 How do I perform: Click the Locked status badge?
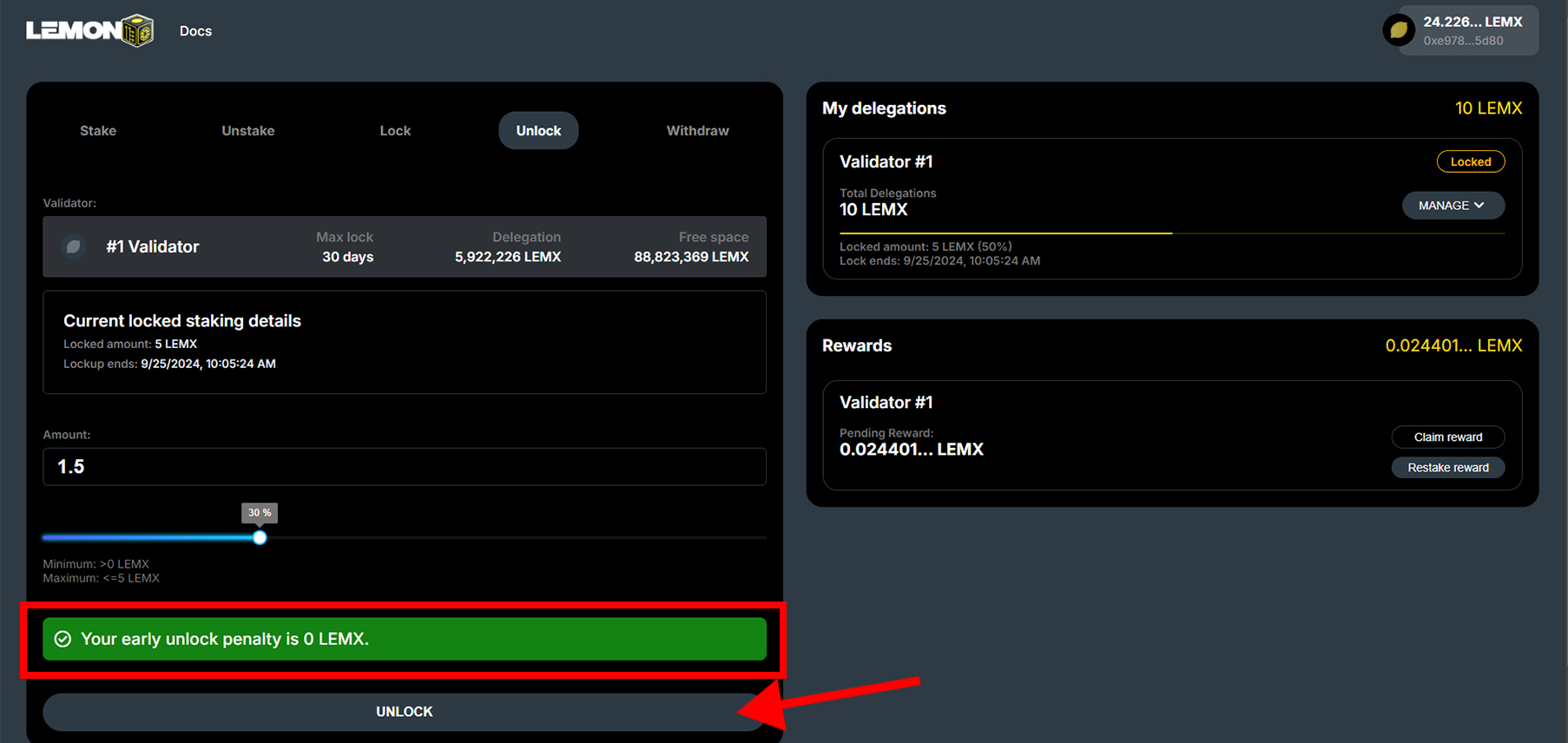tap(1470, 161)
